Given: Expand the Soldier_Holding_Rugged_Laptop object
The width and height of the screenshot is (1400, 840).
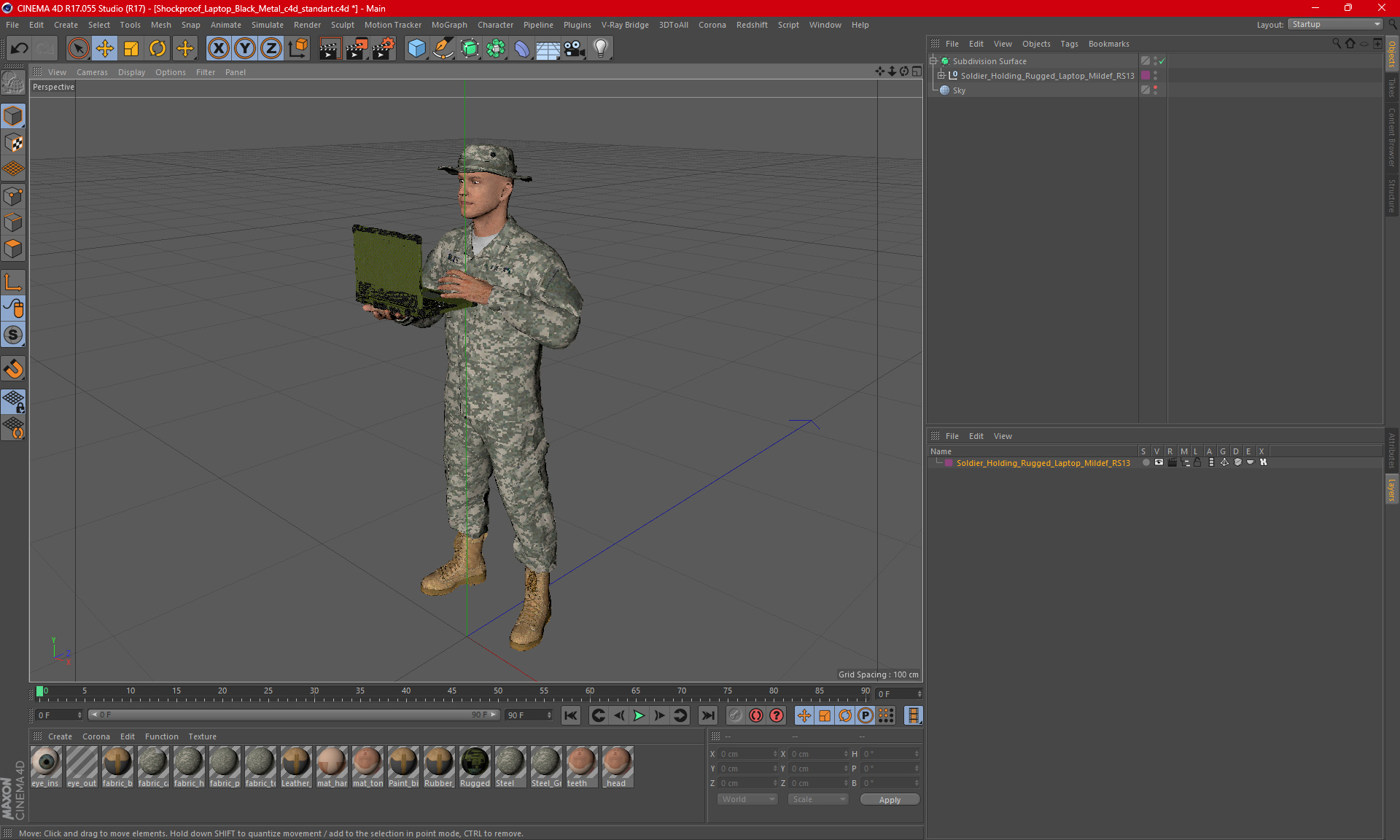Looking at the screenshot, I should click(941, 76).
